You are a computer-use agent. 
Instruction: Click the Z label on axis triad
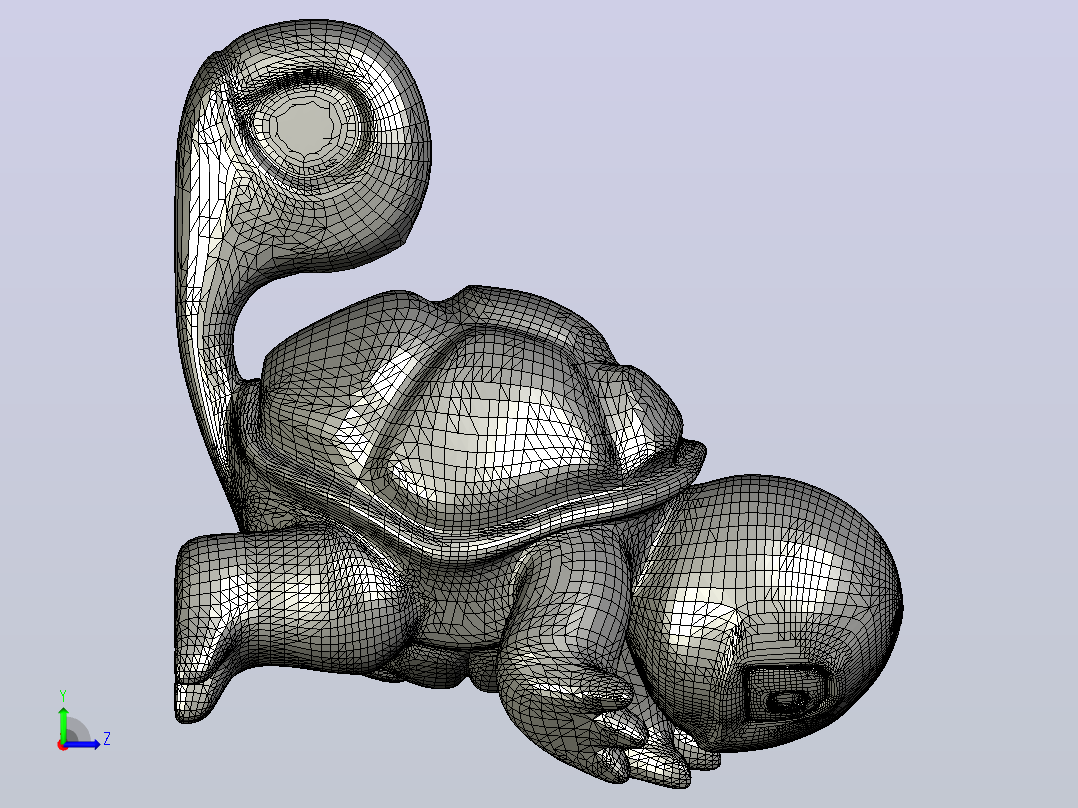pyautogui.click(x=107, y=739)
